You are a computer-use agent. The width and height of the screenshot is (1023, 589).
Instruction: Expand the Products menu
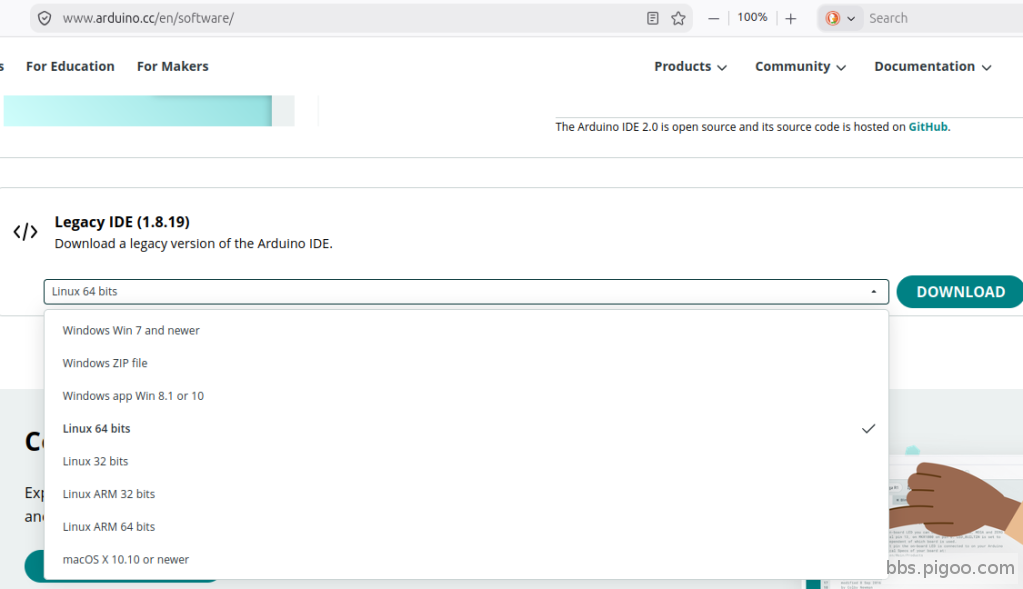[690, 67]
